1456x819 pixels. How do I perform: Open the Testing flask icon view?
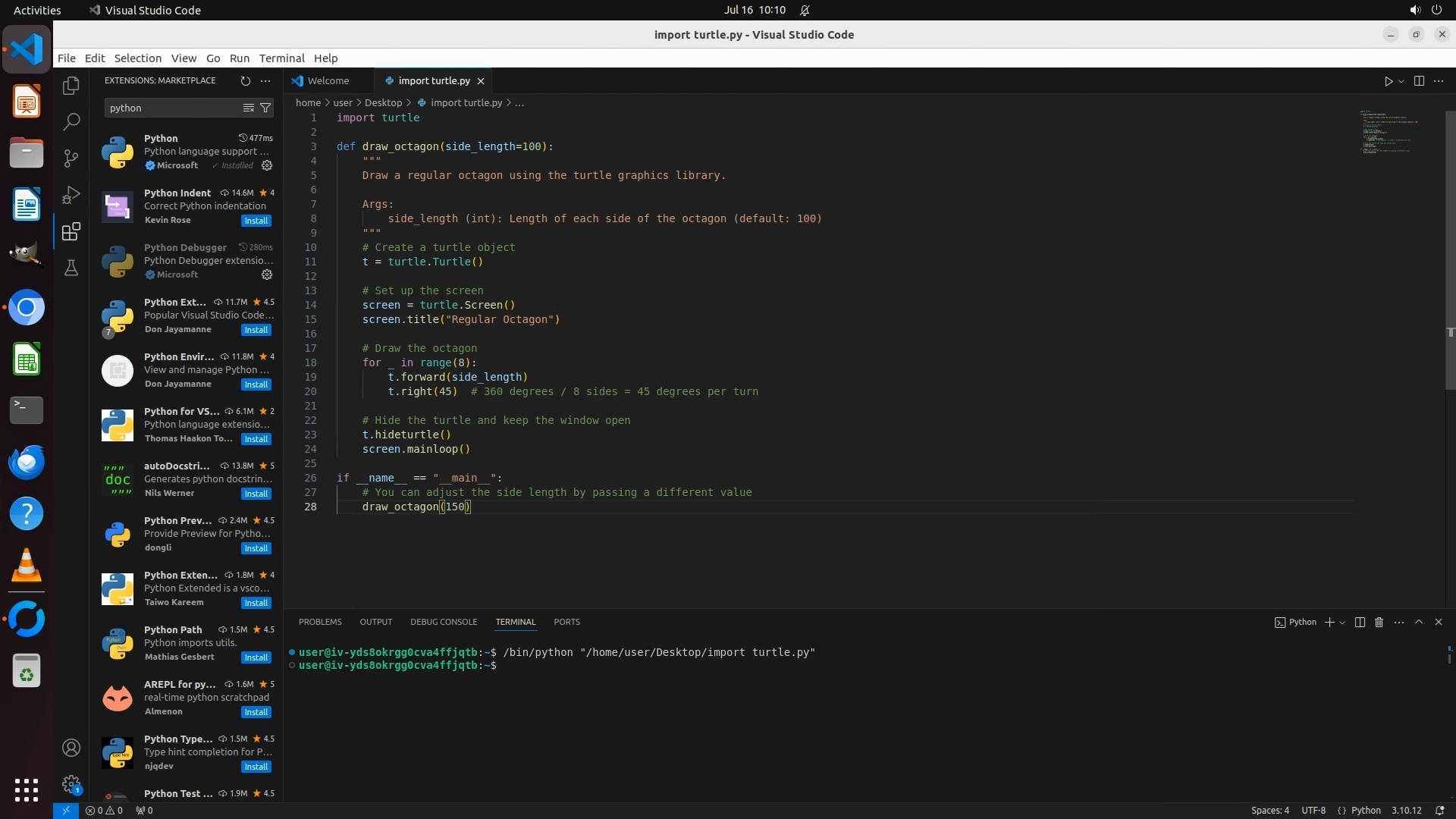[x=71, y=268]
